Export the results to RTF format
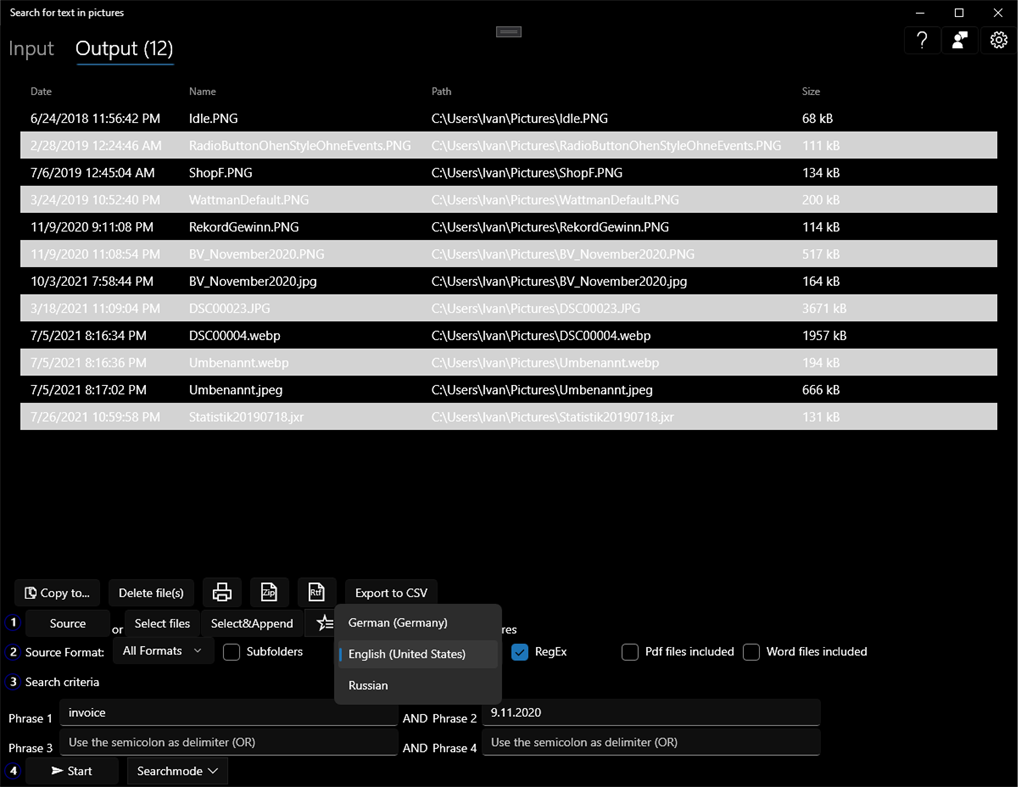 (x=317, y=592)
